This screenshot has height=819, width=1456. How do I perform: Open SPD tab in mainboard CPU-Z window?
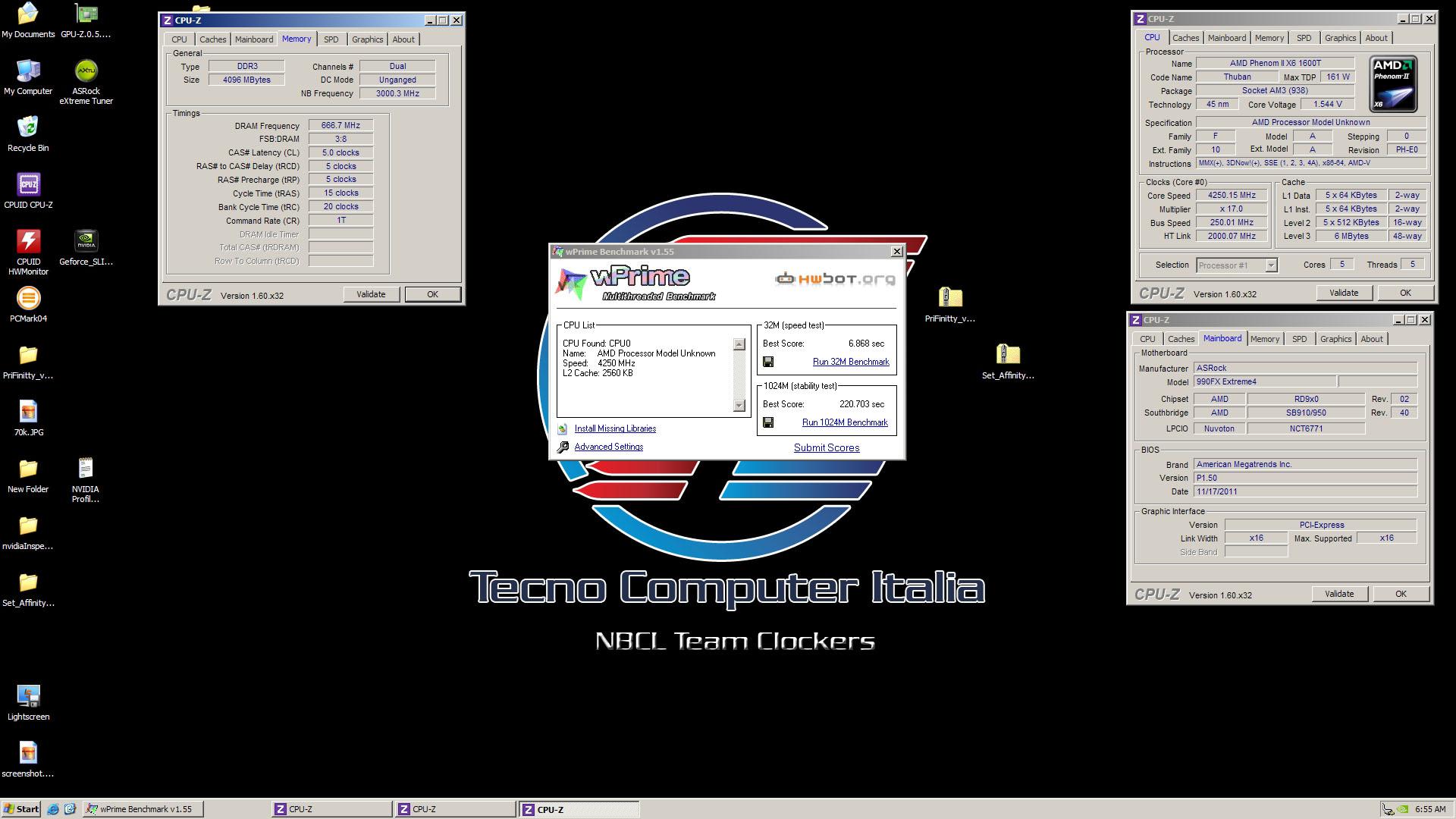[x=1299, y=339]
